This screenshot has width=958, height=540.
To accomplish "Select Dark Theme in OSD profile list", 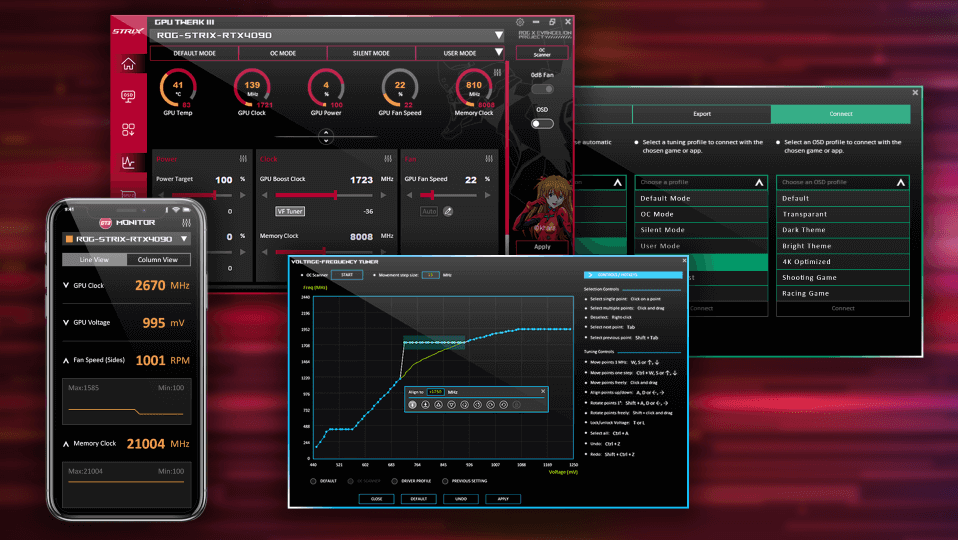I will click(804, 230).
